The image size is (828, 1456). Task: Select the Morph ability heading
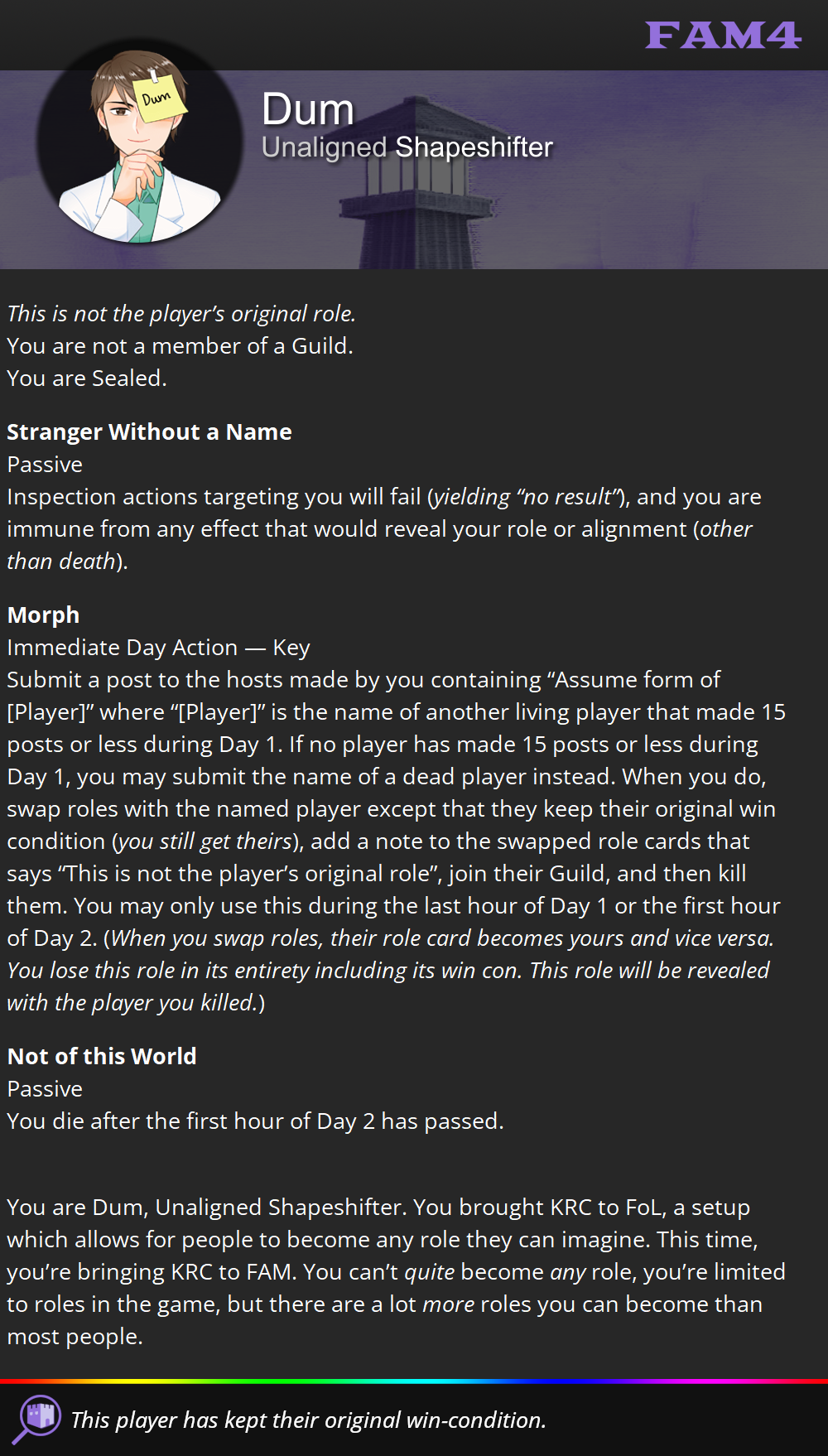(43, 615)
